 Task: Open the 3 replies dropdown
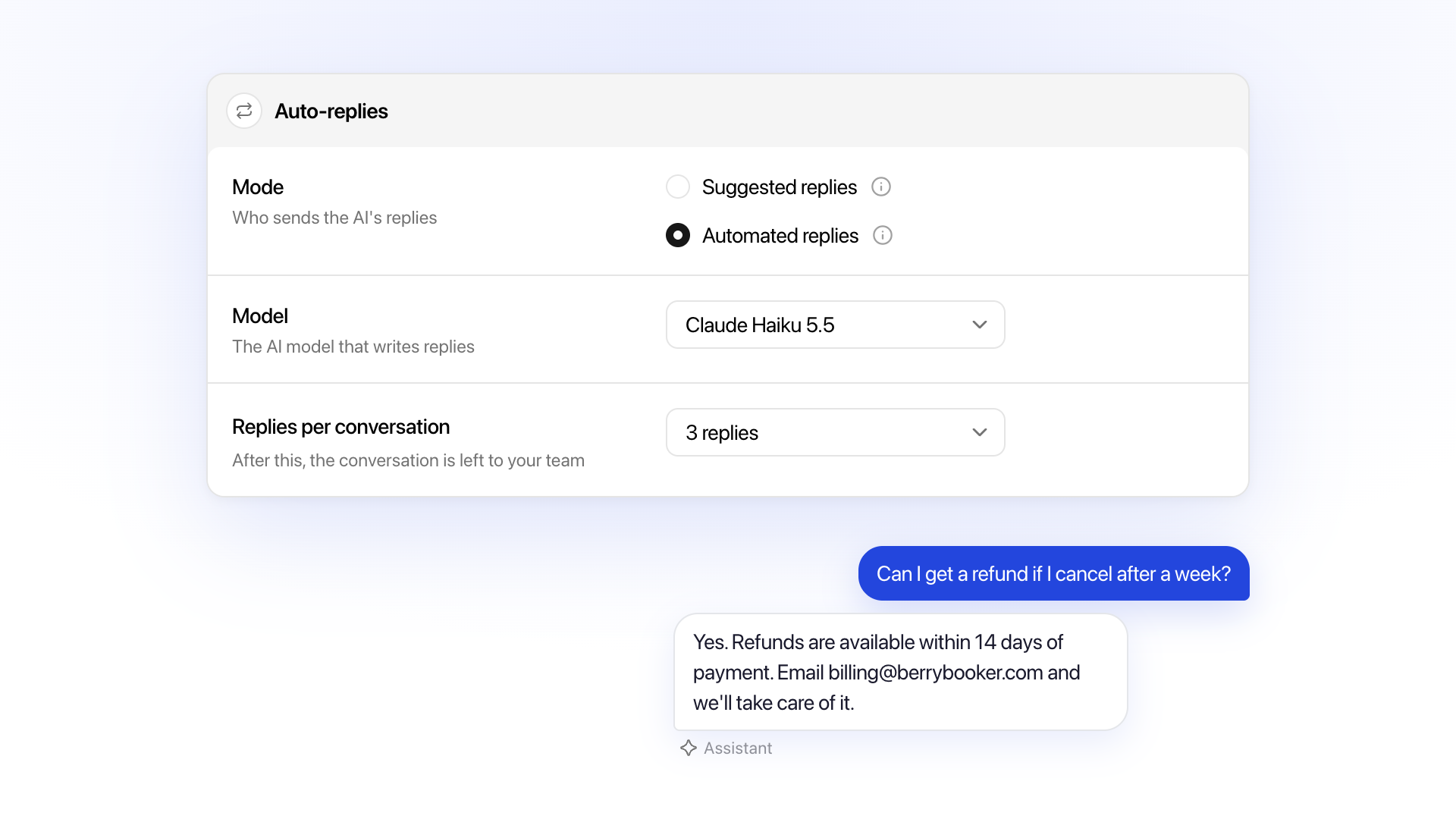pyautogui.click(x=836, y=432)
